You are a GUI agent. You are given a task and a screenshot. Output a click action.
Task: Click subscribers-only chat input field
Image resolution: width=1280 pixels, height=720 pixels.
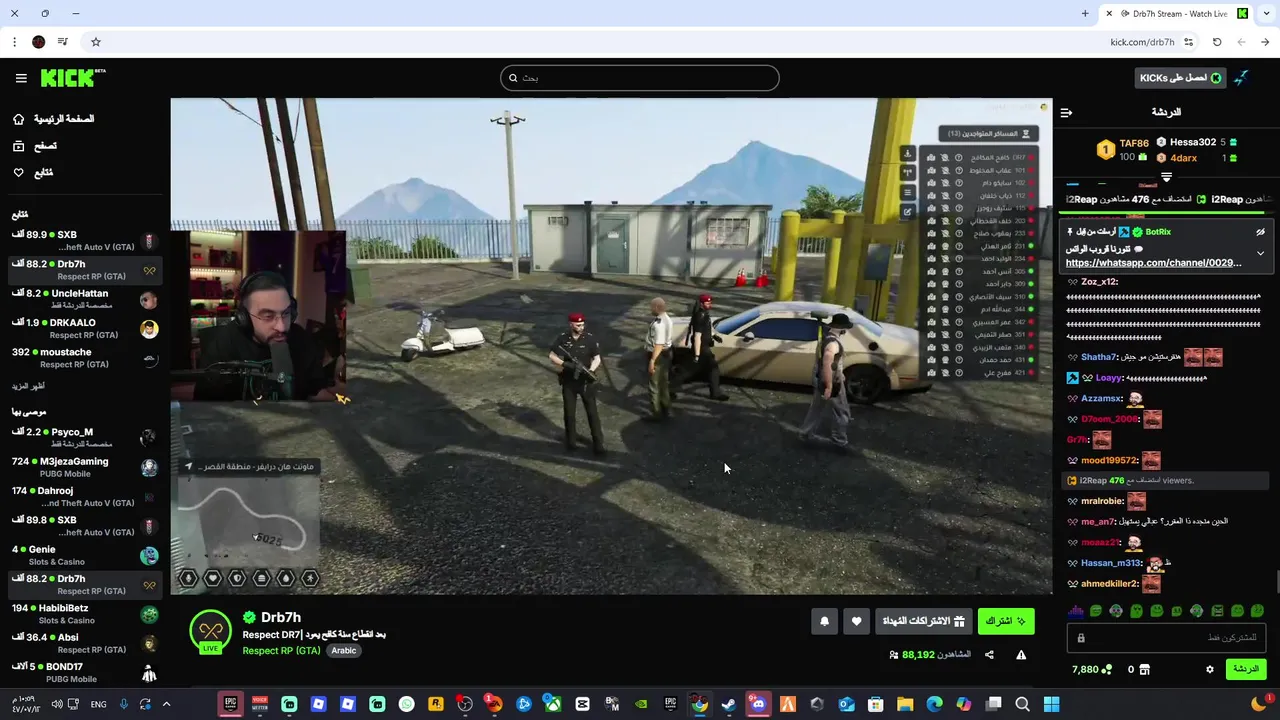pyautogui.click(x=1168, y=638)
